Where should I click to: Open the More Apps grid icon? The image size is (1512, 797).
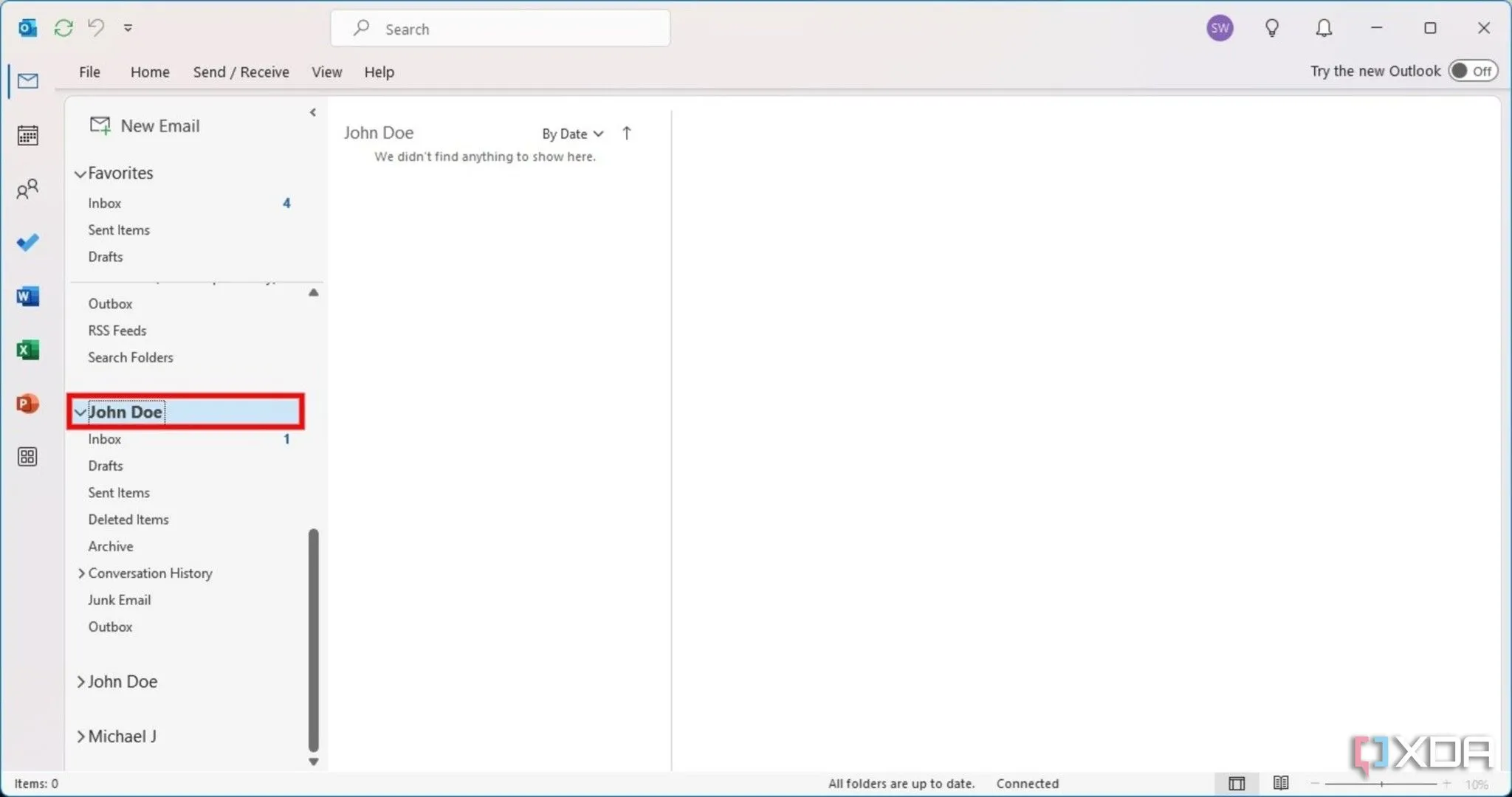pos(27,457)
